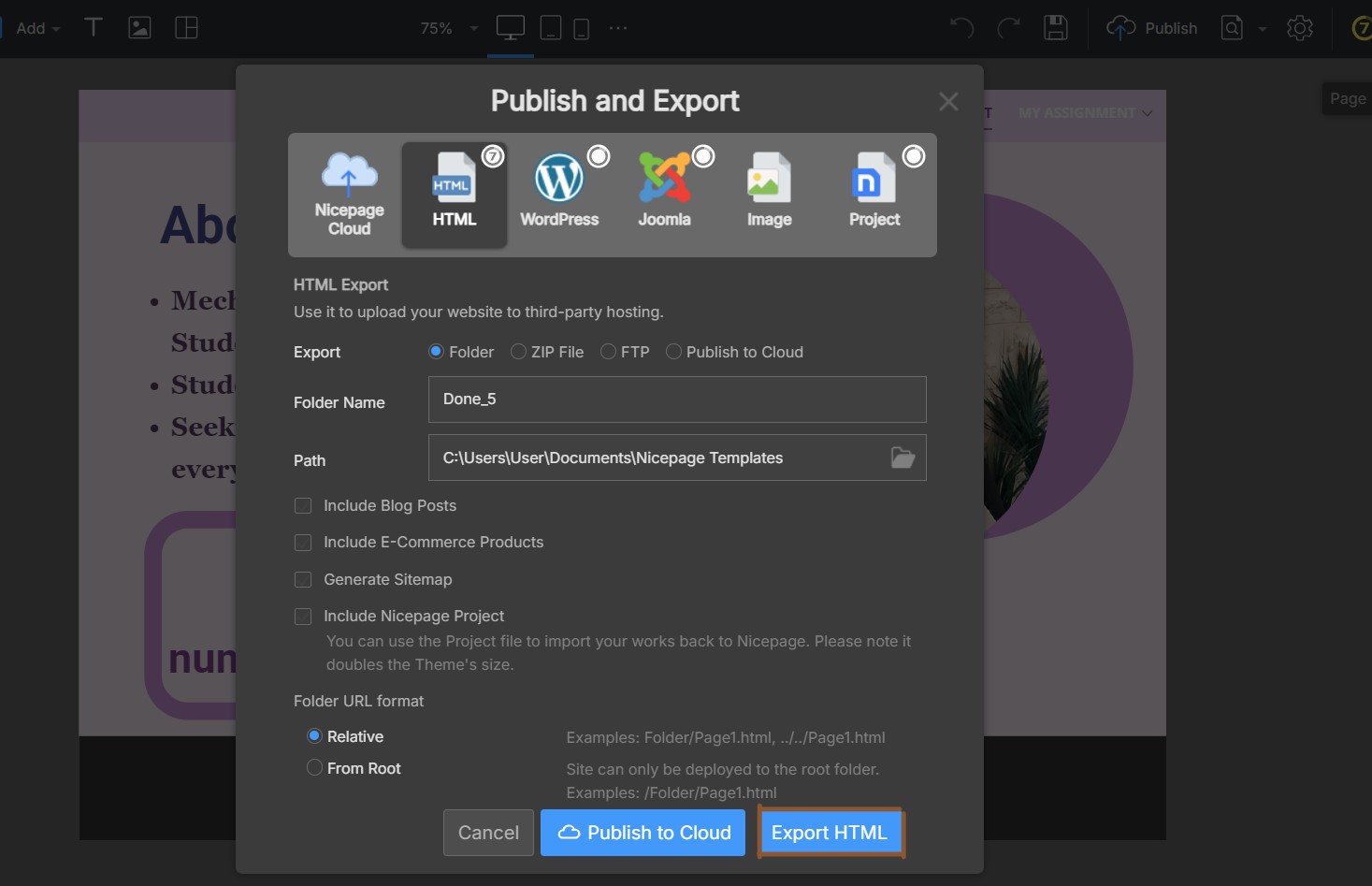
Task: Select the ZIP File export option
Action: pos(519,351)
